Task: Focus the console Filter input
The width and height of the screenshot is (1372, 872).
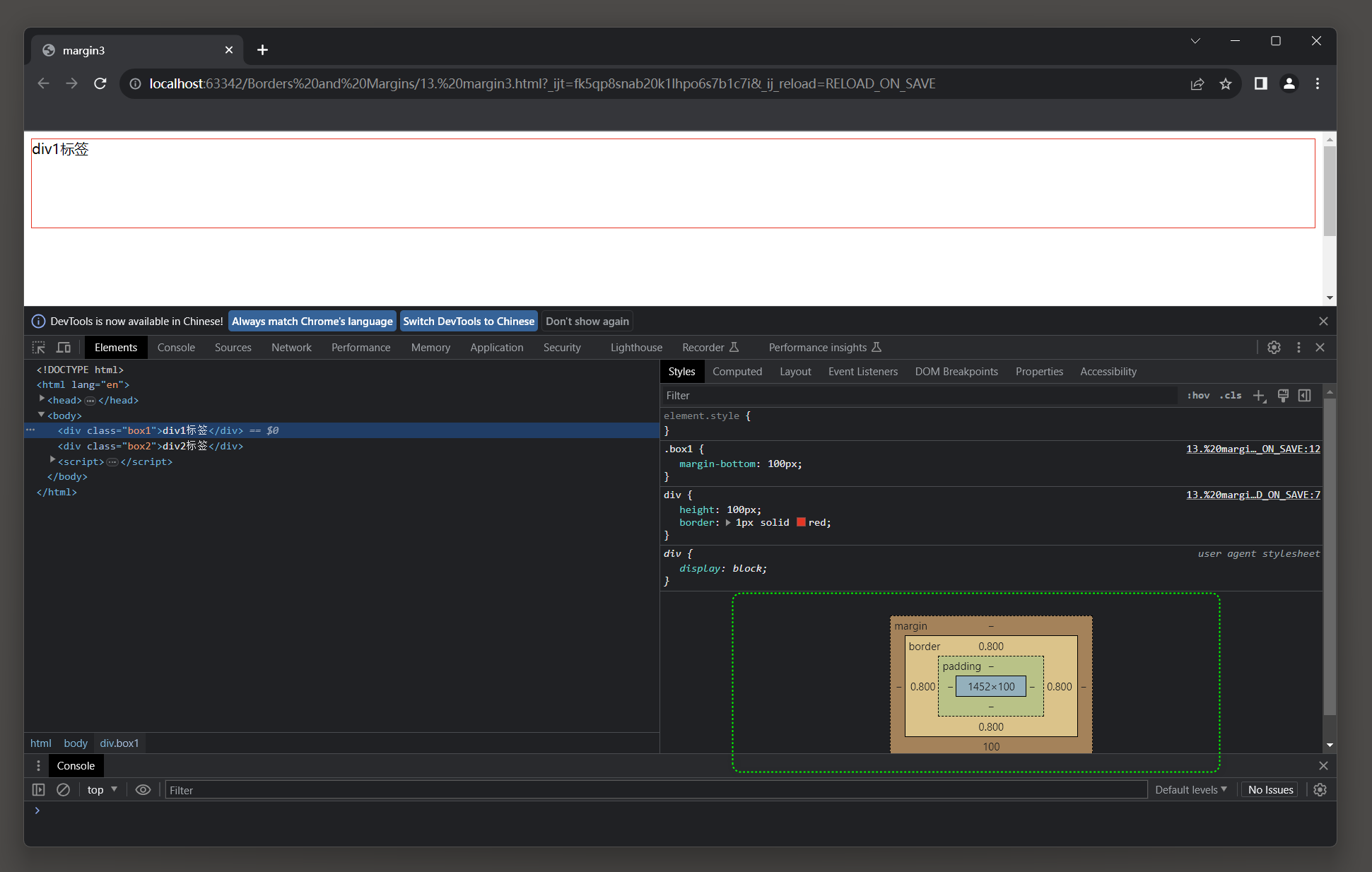Action: tap(656, 790)
